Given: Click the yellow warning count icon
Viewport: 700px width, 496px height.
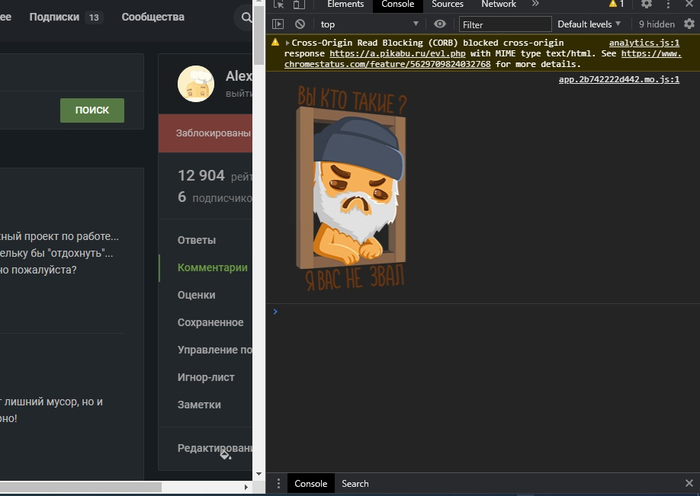Looking at the screenshot, I should (x=615, y=5).
